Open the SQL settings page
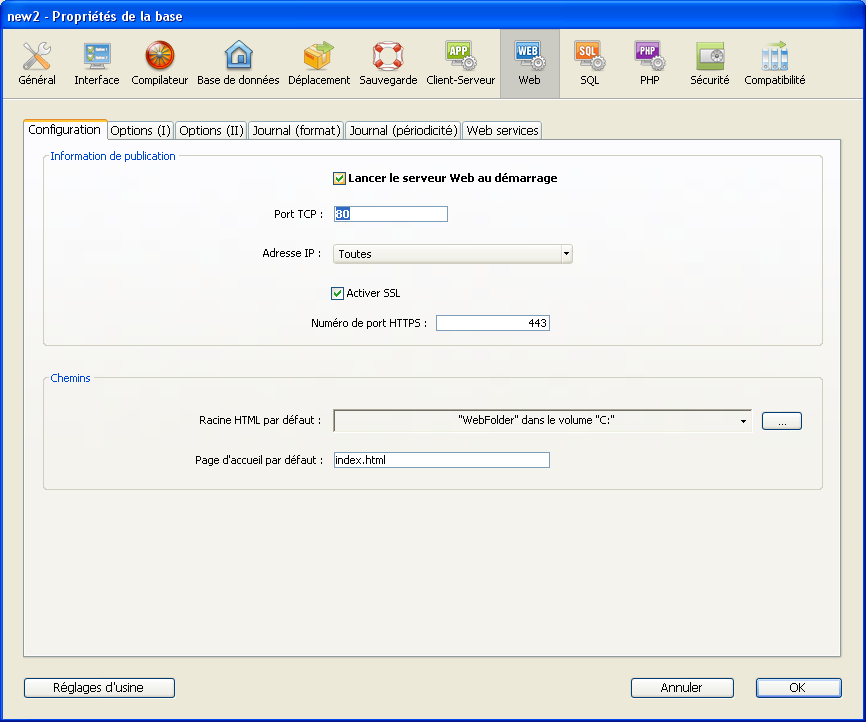866x722 pixels. [x=589, y=64]
